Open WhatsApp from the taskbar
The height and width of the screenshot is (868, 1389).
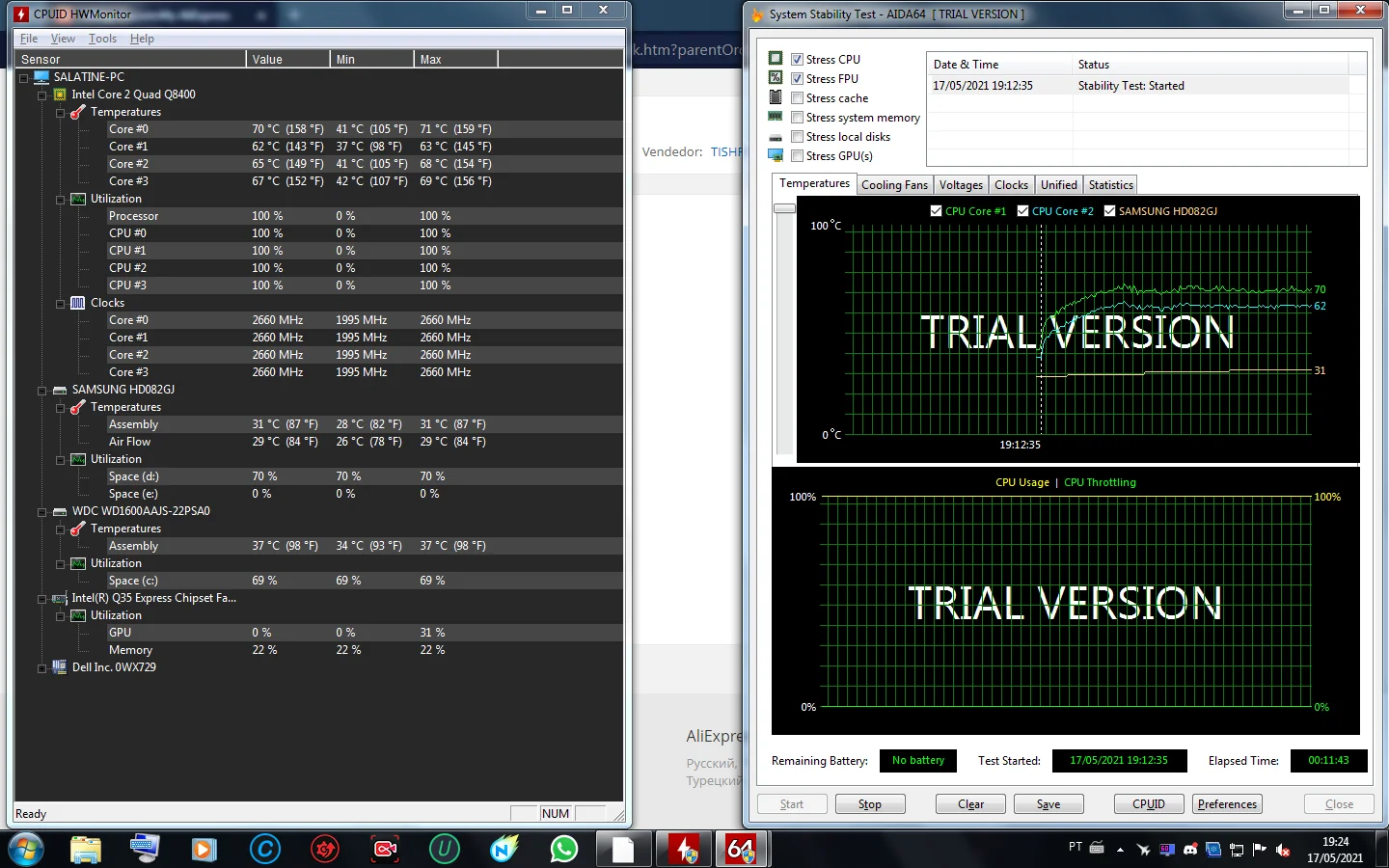(563, 849)
